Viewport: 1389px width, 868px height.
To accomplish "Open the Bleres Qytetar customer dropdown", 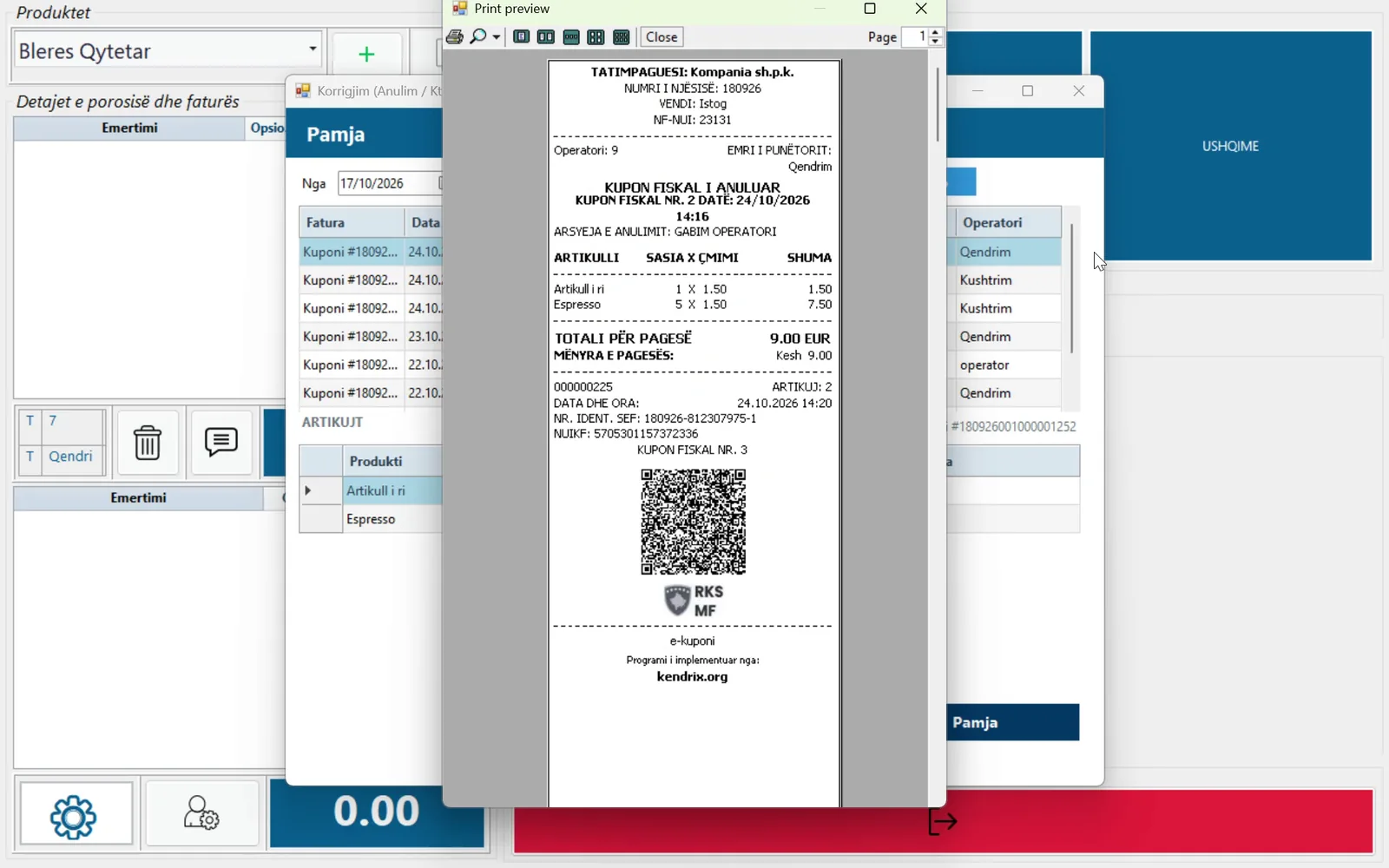I will pos(313,49).
